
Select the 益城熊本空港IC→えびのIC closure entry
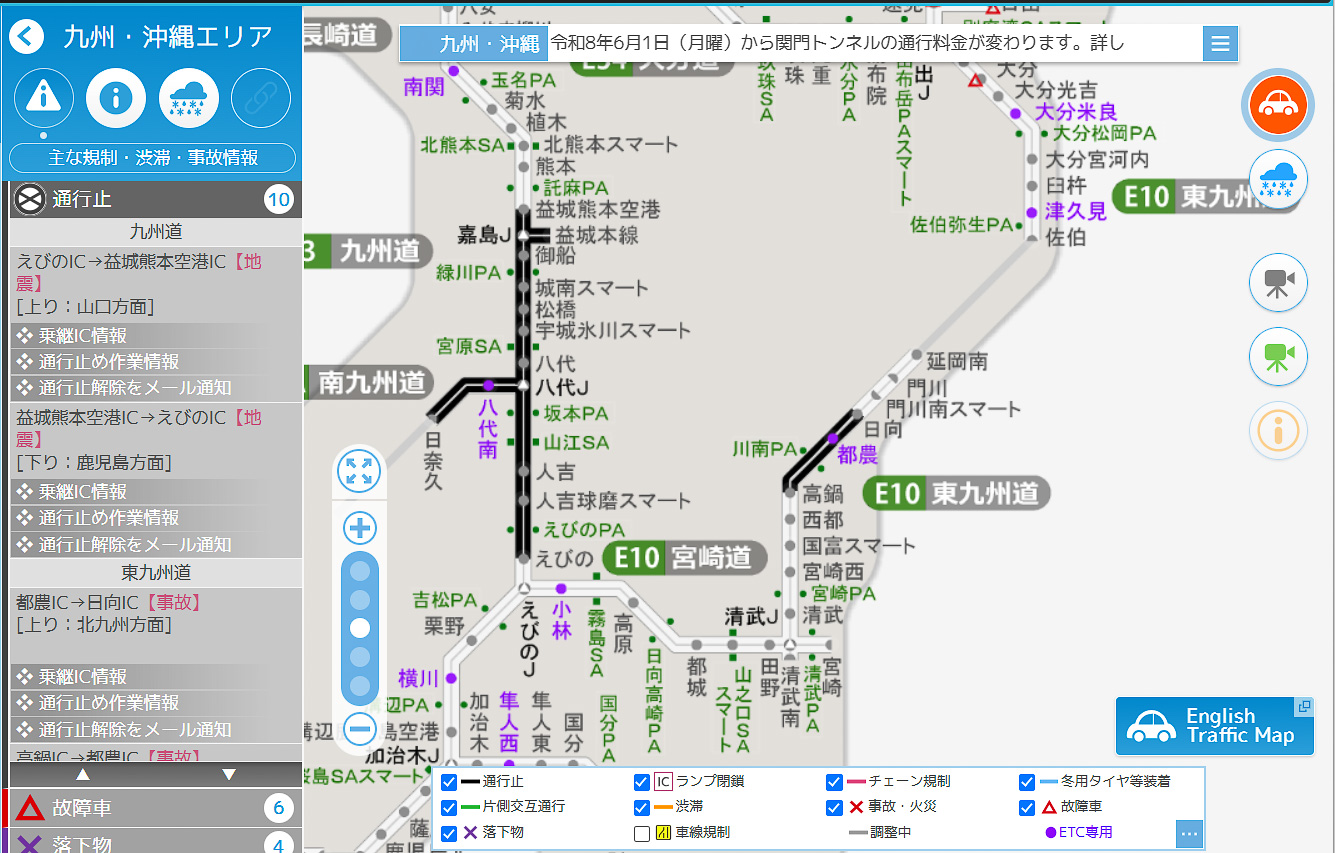point(156,440)
